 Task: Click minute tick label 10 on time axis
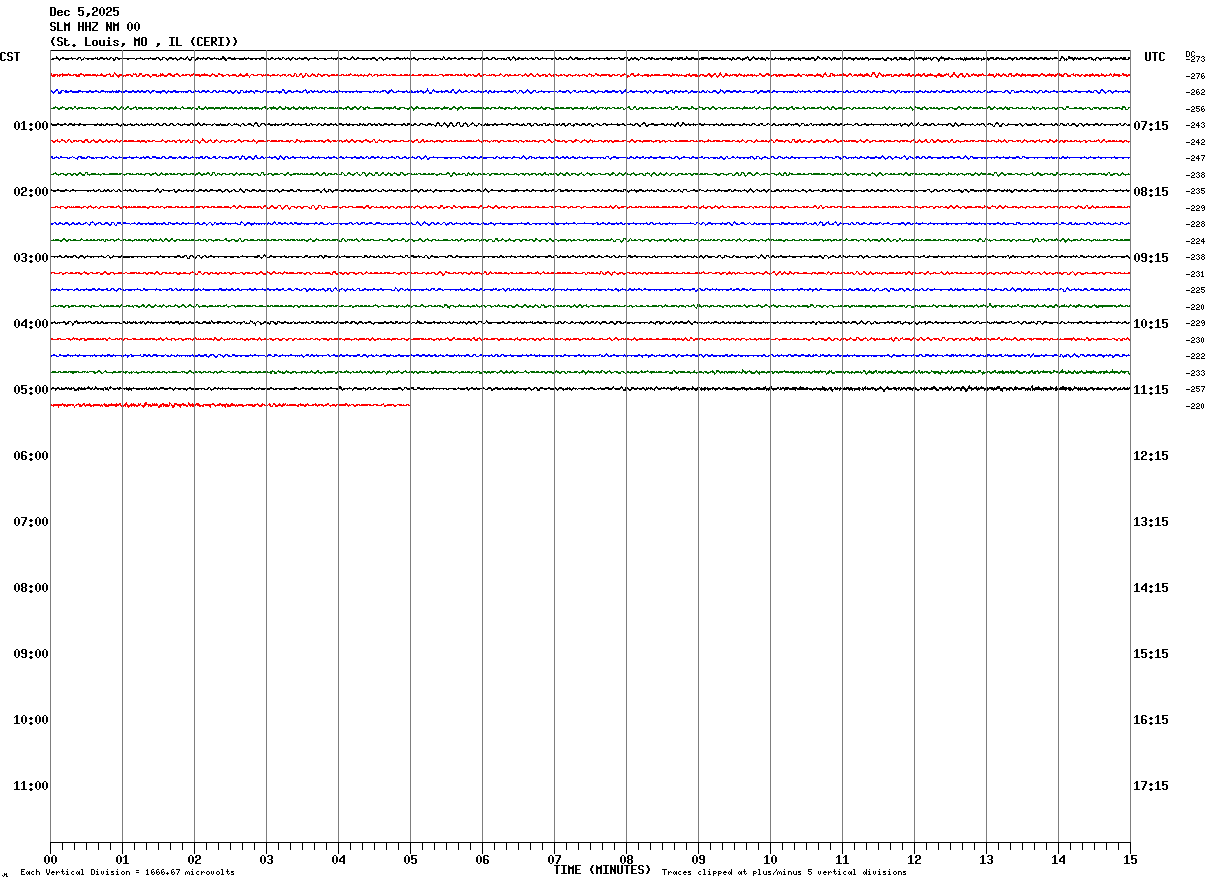pos(770,860)
